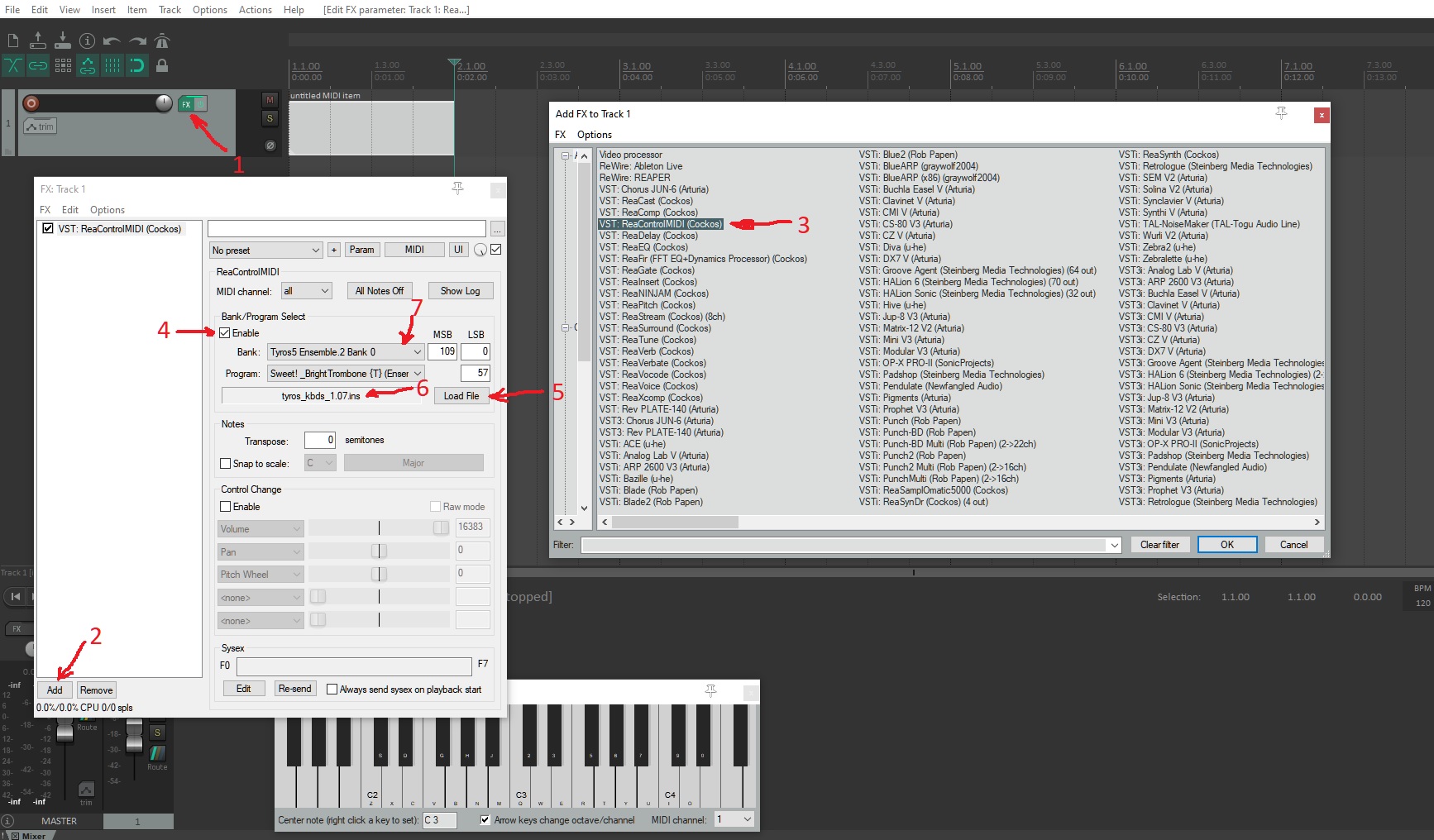Click the Load File button
Viewport: 1434px width, 840px height.
pos(461,396)
